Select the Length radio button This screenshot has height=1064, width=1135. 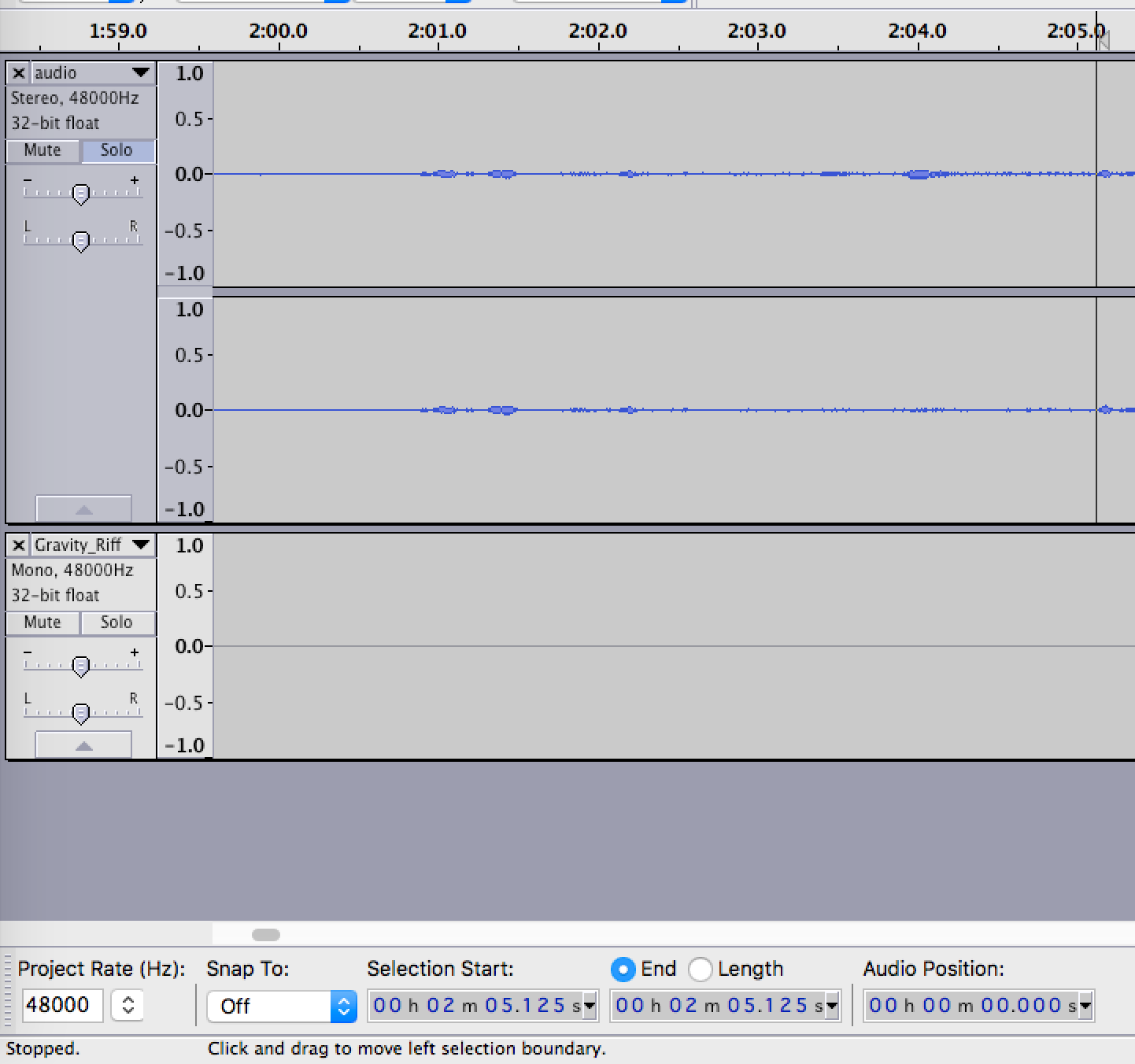[701, 969]
